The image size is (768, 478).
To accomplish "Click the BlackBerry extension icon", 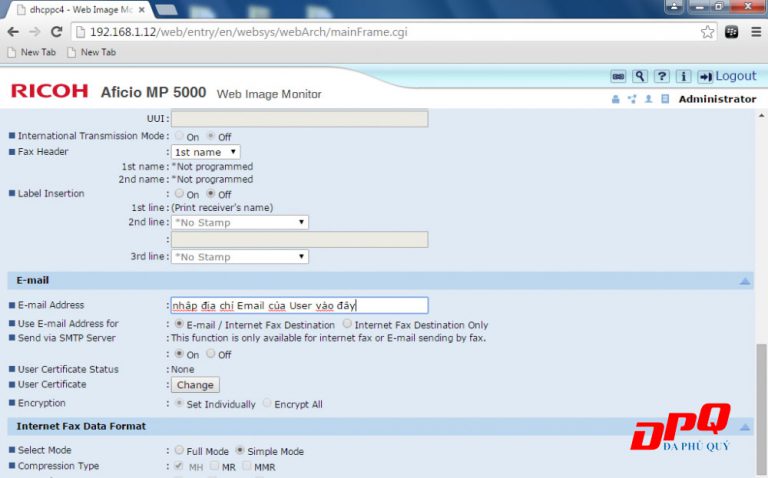I will tap(732, 32).
